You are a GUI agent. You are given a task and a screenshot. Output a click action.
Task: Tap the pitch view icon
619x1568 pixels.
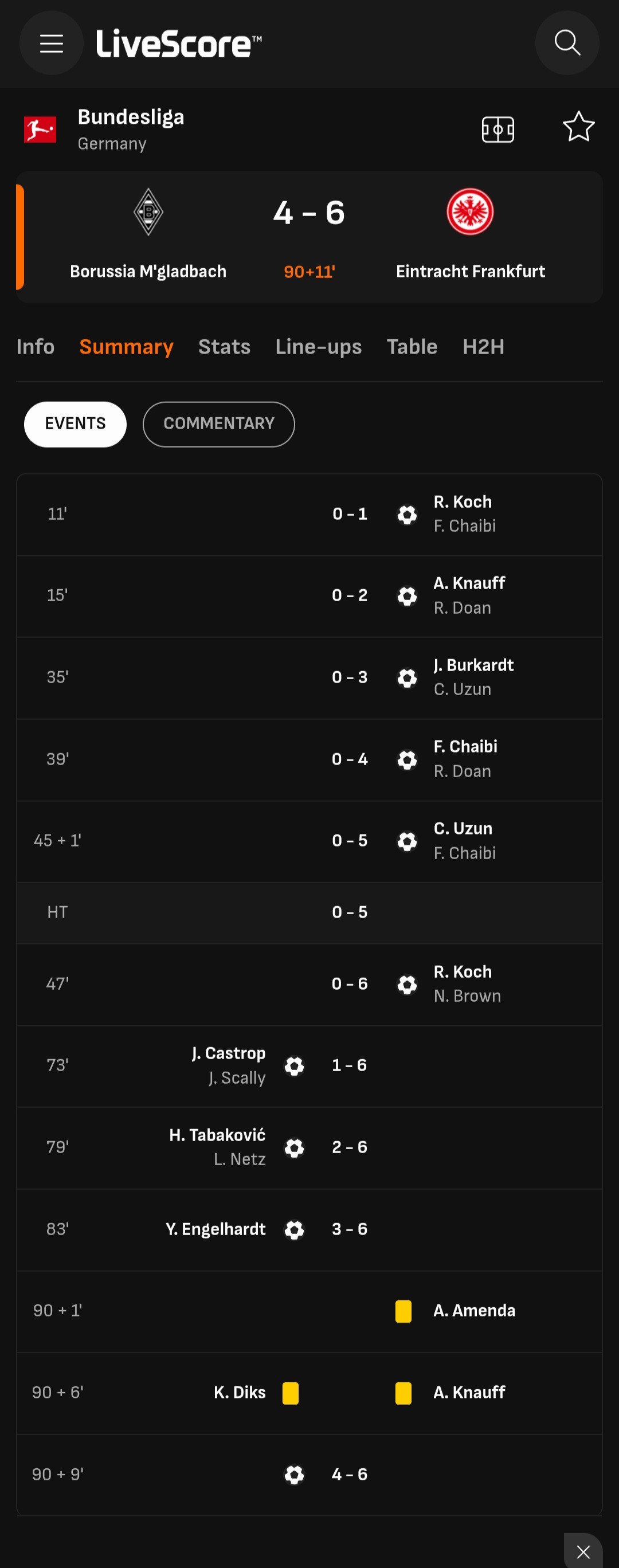pyautogui.click(x=498, y=129)
